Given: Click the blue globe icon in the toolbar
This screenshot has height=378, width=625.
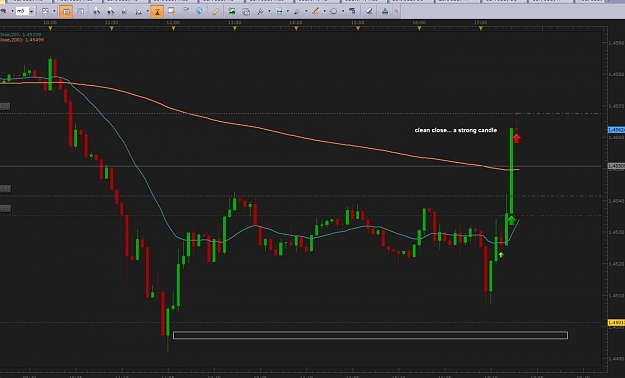Looking at the screenshot, I should pos(199,11).
